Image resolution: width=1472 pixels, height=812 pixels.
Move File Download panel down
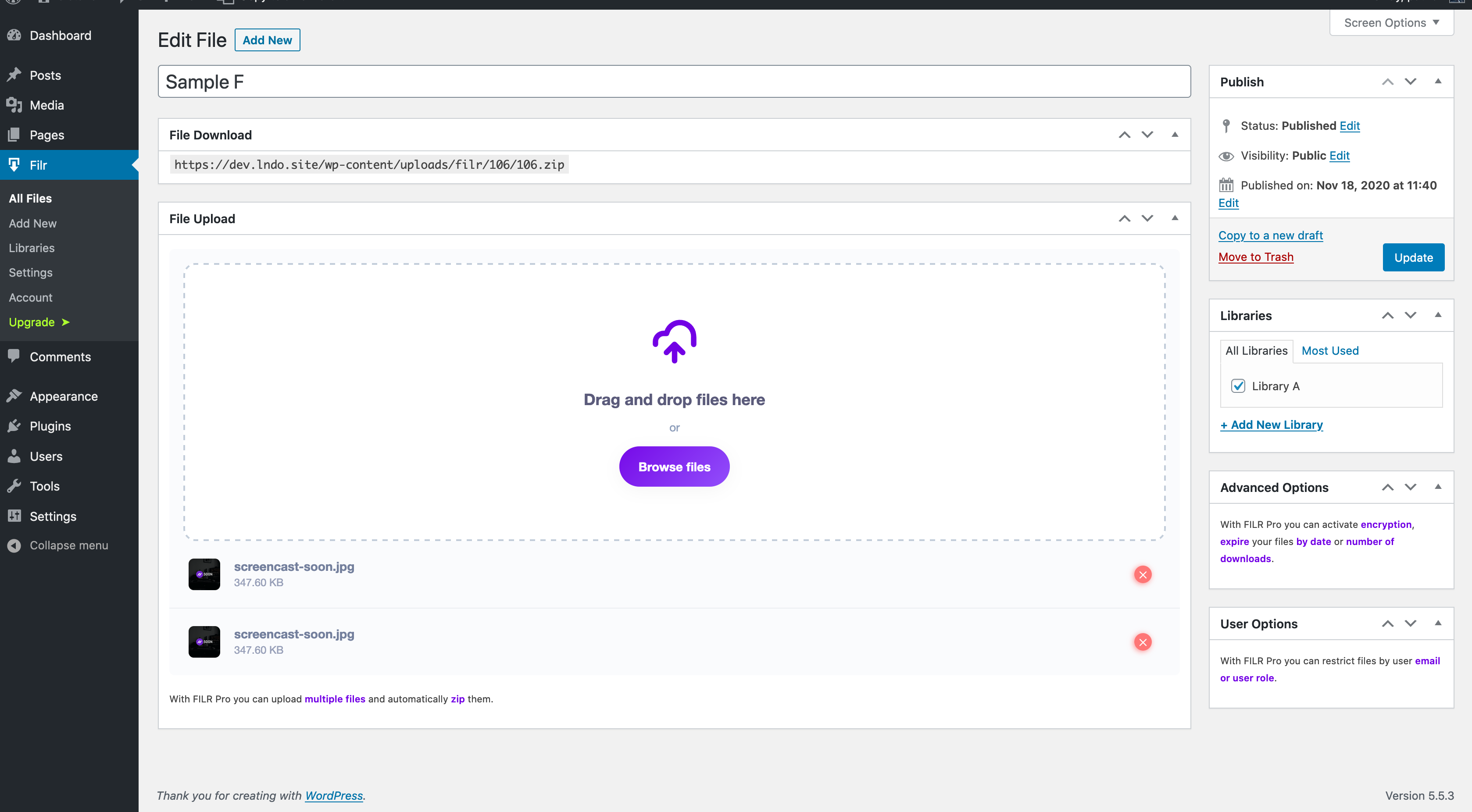(1147, 135)
